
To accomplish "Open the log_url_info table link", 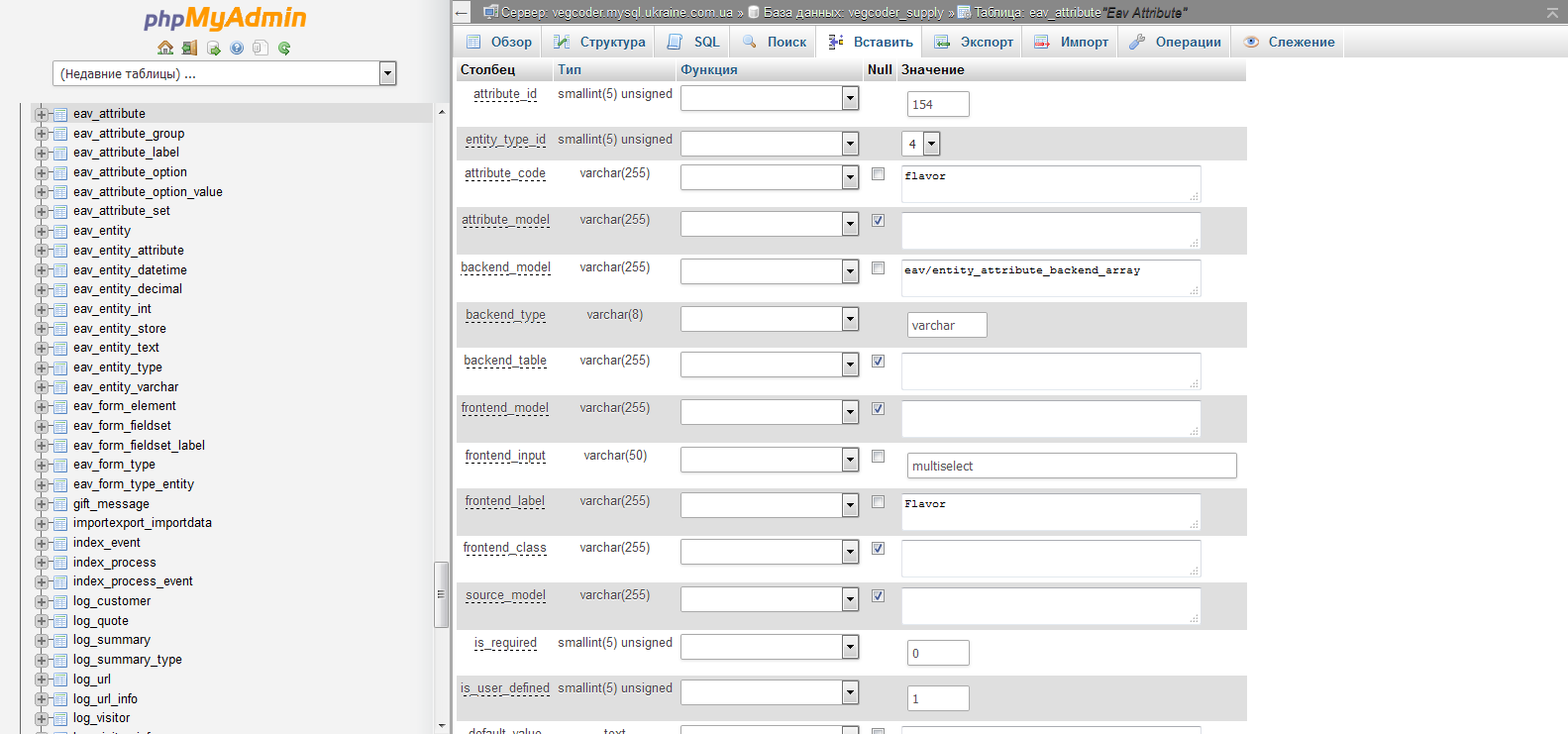I will pyautogui.click(x=105, y=699).
